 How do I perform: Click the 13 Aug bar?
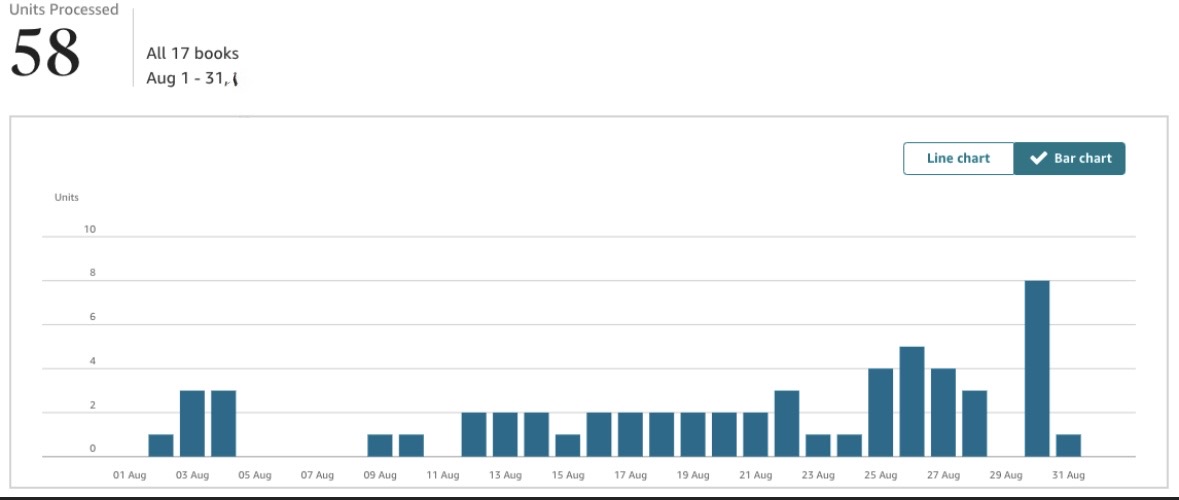click(505, 435)
